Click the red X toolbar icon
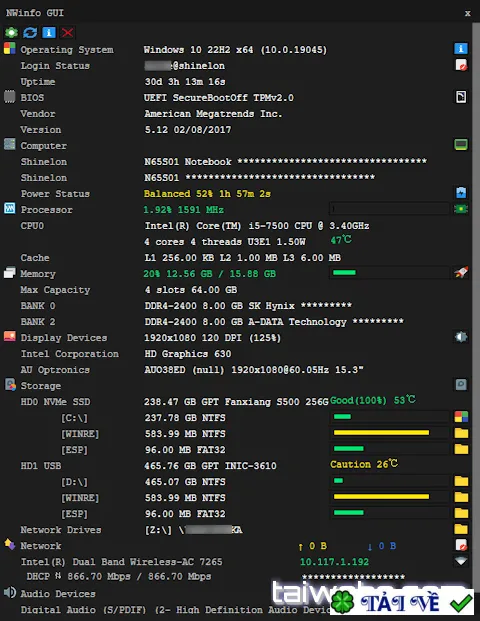 pyautogui.click(x=67, y=32)
